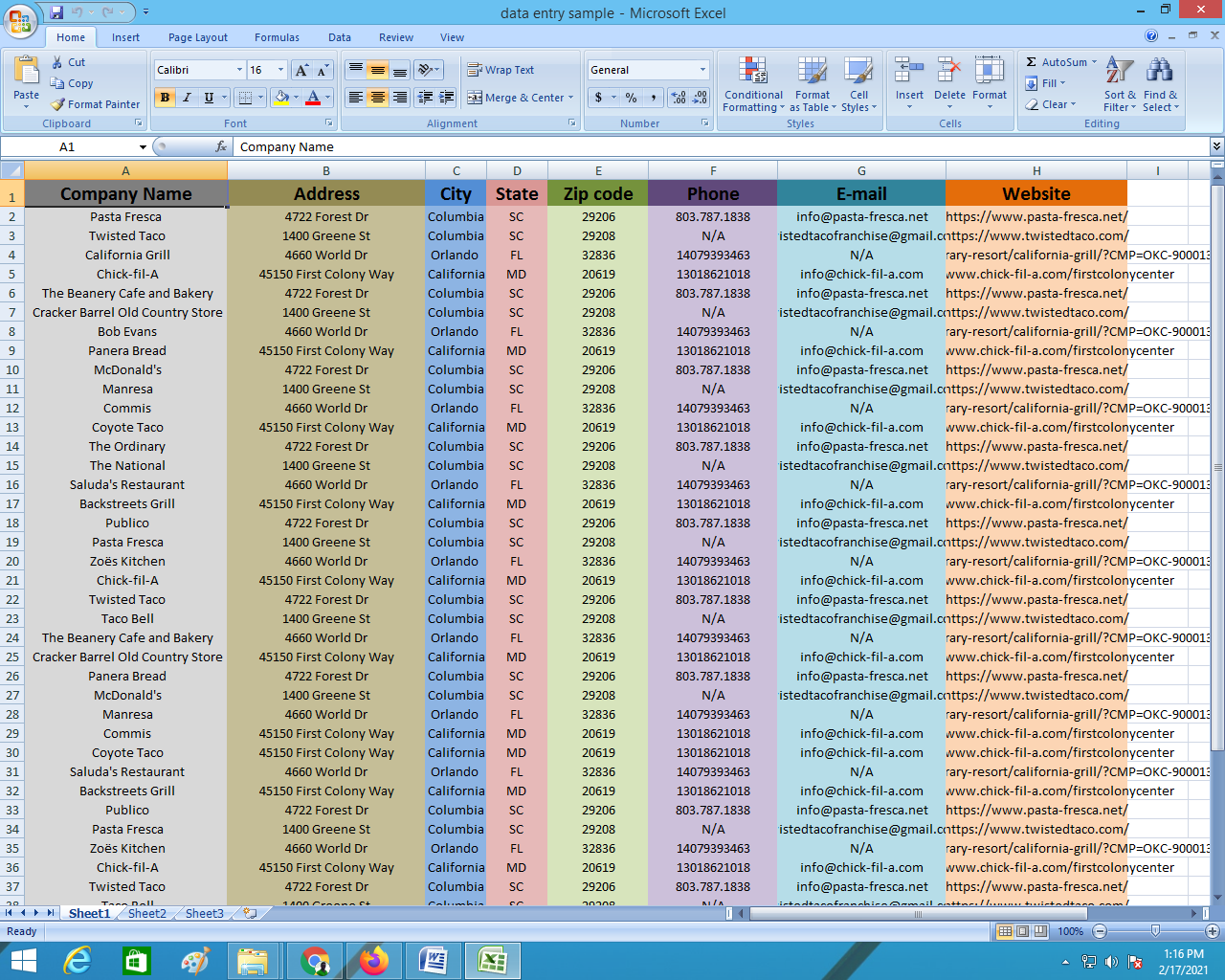Image resolution: width=1225 pixels, height=980 pixels.
Task: Open the Sheet2 worksheet tab
Action: pos(146,913)
